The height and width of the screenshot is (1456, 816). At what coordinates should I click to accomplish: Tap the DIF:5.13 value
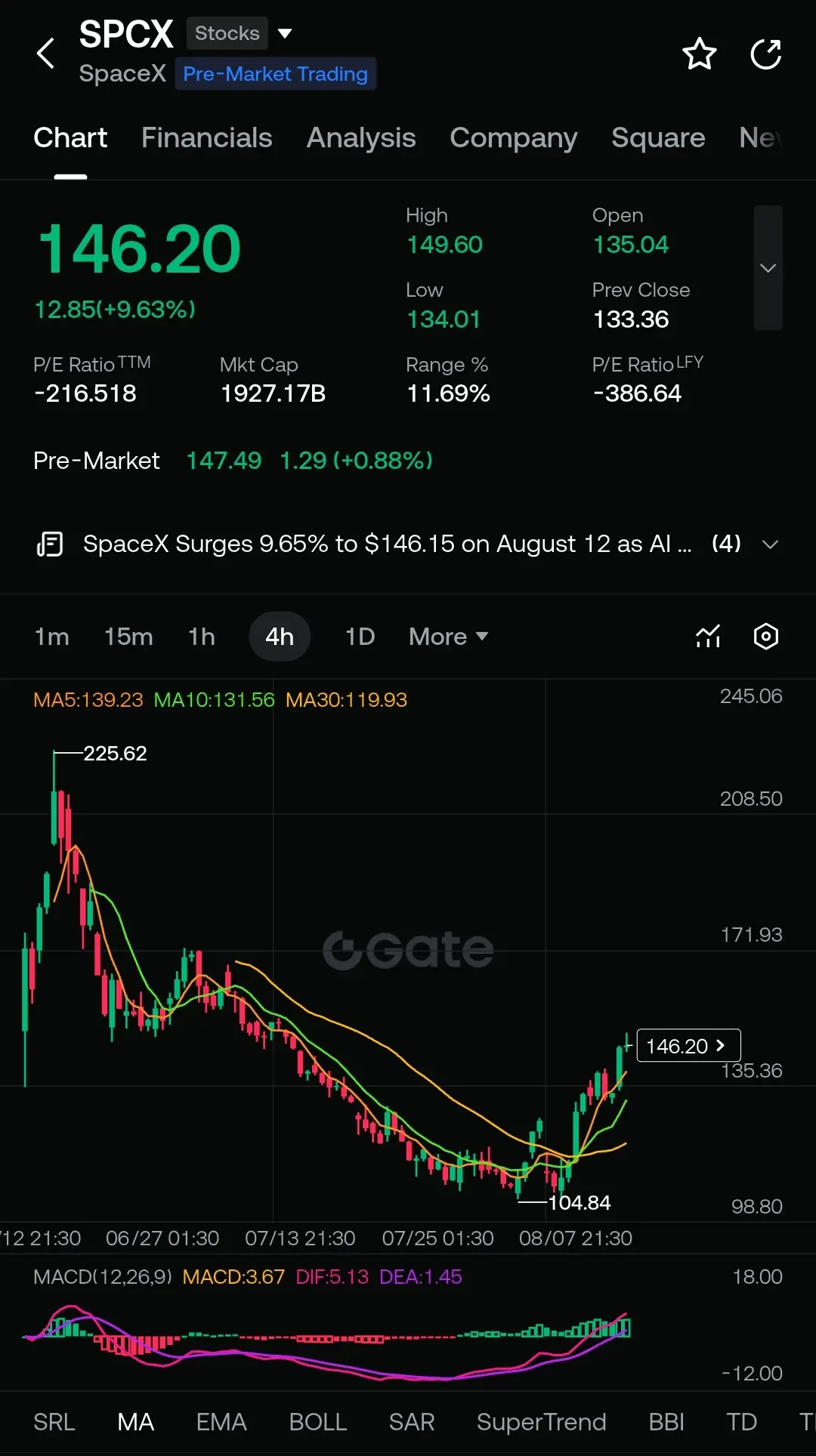332,1277
